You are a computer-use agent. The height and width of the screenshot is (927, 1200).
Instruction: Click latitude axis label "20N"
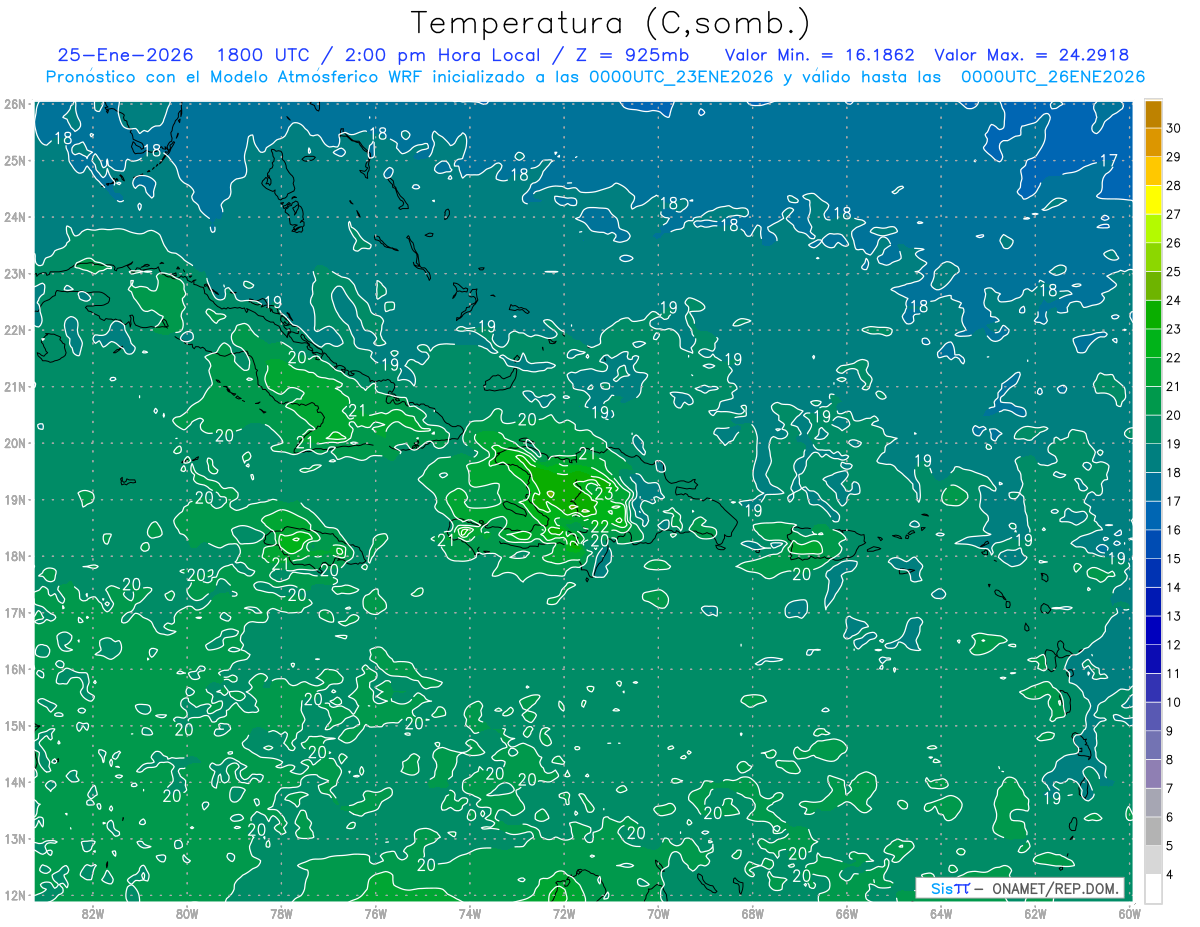click(14, 443)
